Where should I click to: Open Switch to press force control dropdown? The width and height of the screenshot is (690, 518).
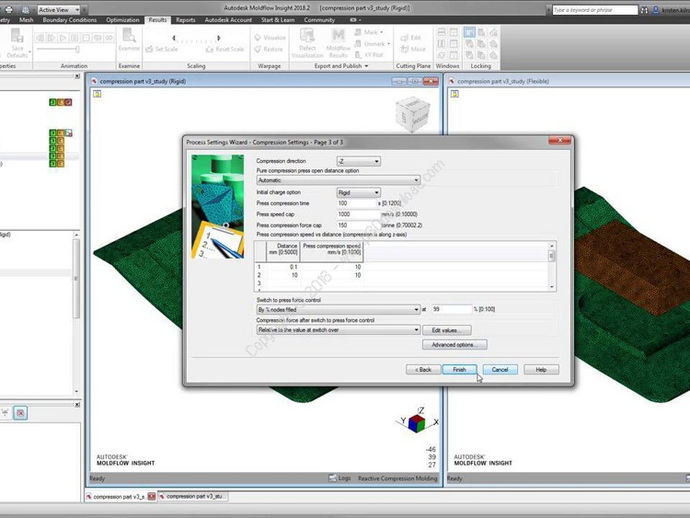point(338,309)
